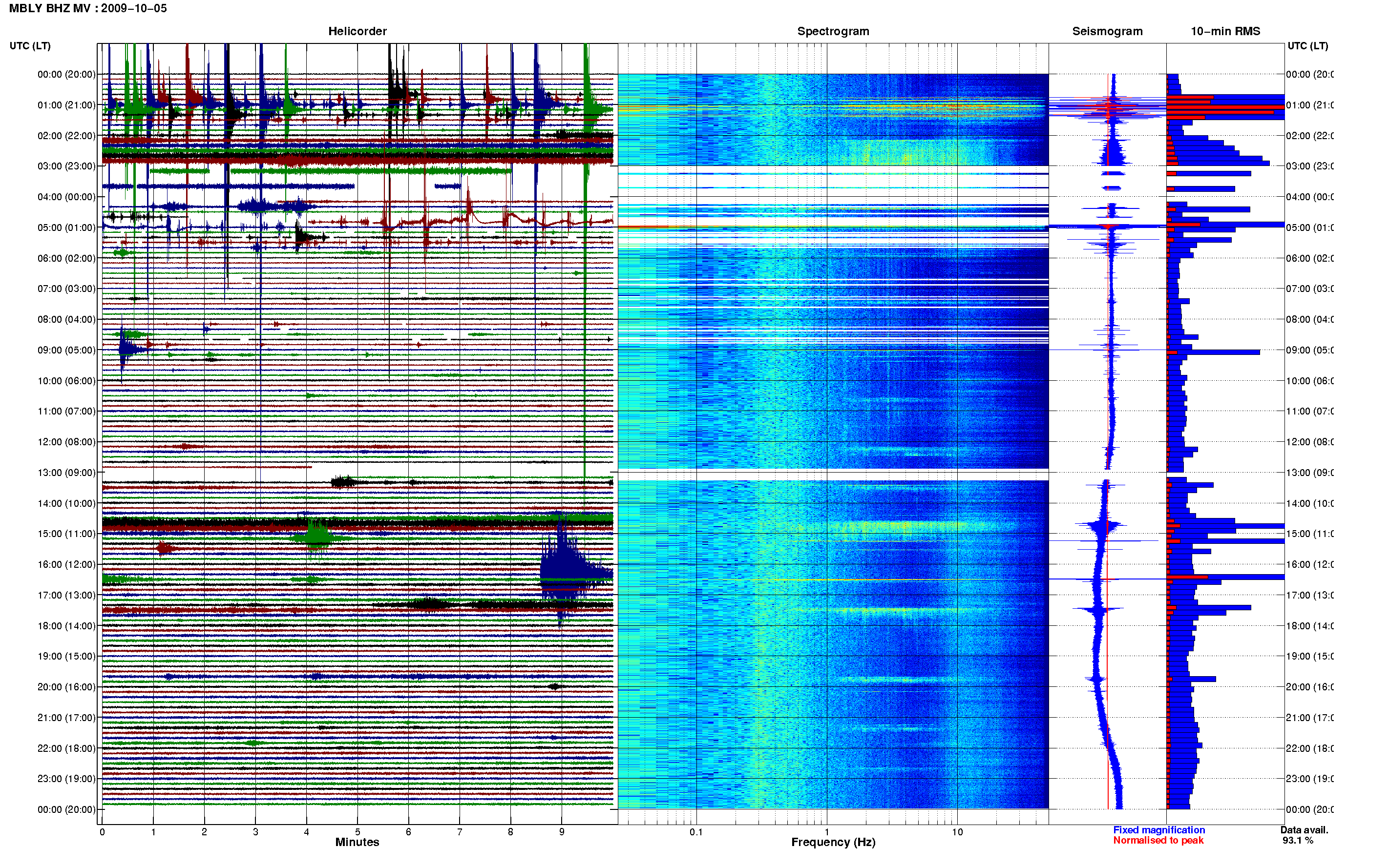Select the left '22:00 (18:00)' time label
Screen dimensions: 1389x868
[66, 748]
